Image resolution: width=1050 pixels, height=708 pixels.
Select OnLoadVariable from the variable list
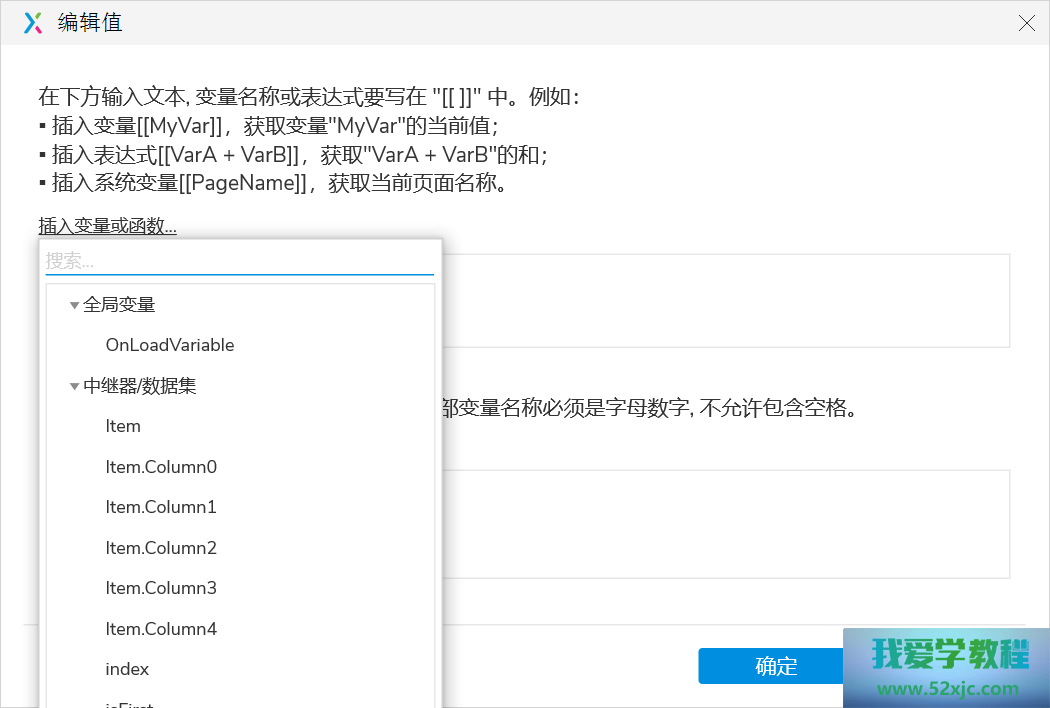pyautogui.click(x=169, y=345)
